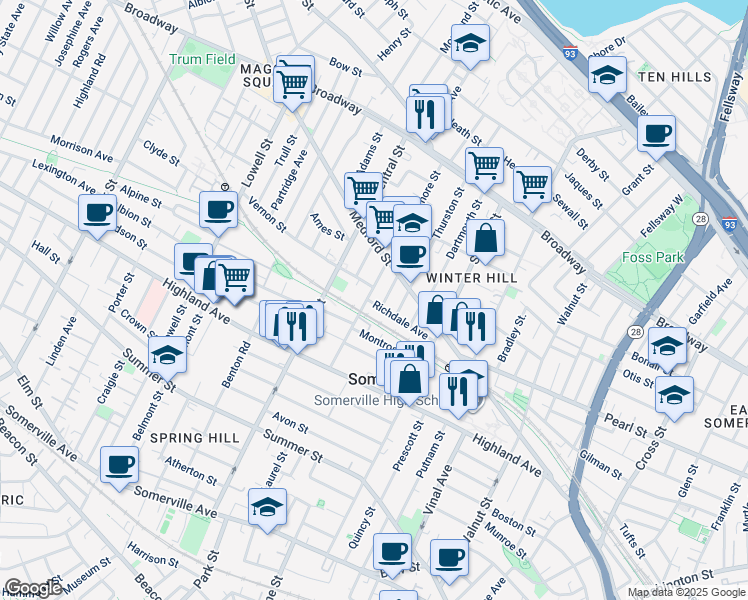Open the shopping cart marker near Adams St
Viewport: 748px width, 600px height.
363,188
